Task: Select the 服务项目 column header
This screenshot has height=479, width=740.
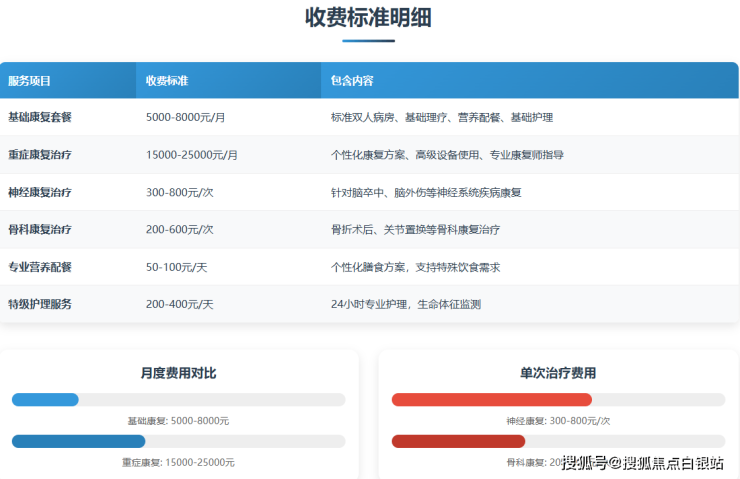Action: point(30,80)
